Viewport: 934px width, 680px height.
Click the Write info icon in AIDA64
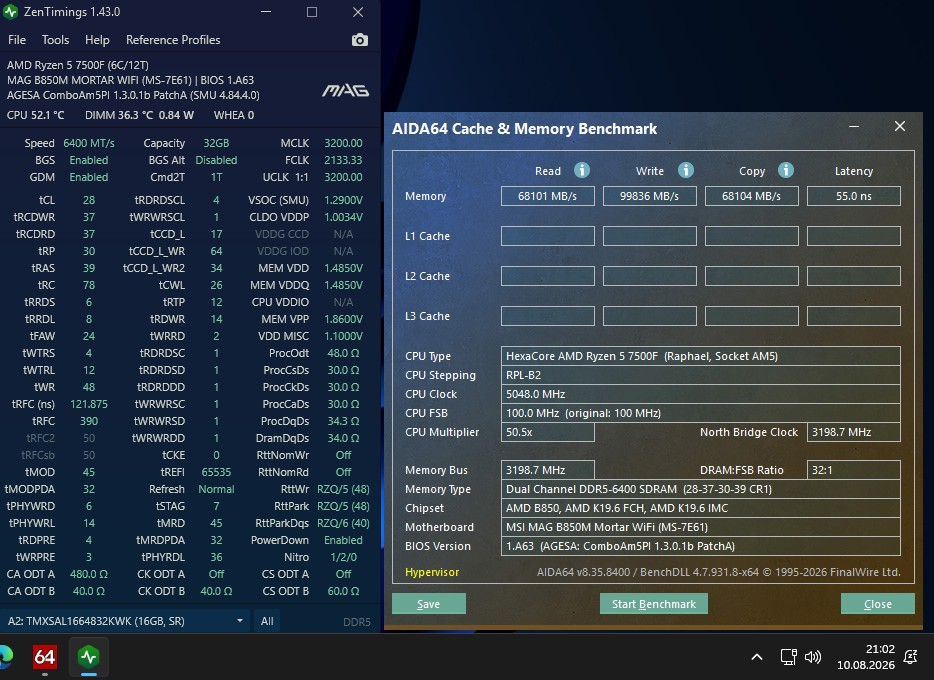pos(686,170)
